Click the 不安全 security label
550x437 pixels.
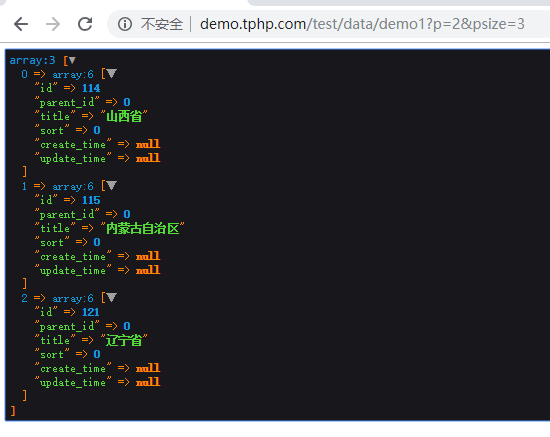pyautogui.click(x=162, y=24)
